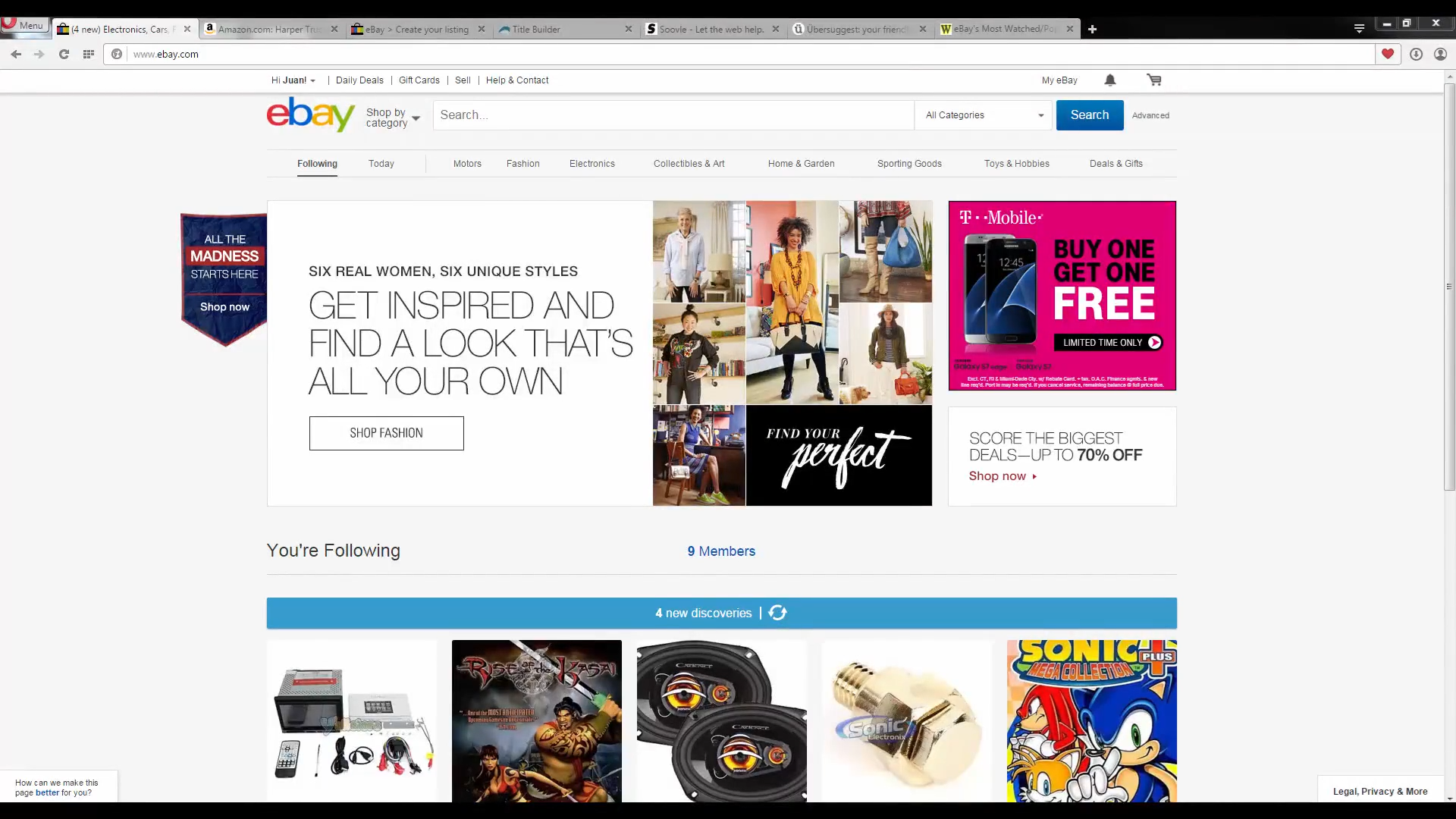Open the shopping cart icon
This screenshot has width=1456, height=819.
click(1154, 80)
